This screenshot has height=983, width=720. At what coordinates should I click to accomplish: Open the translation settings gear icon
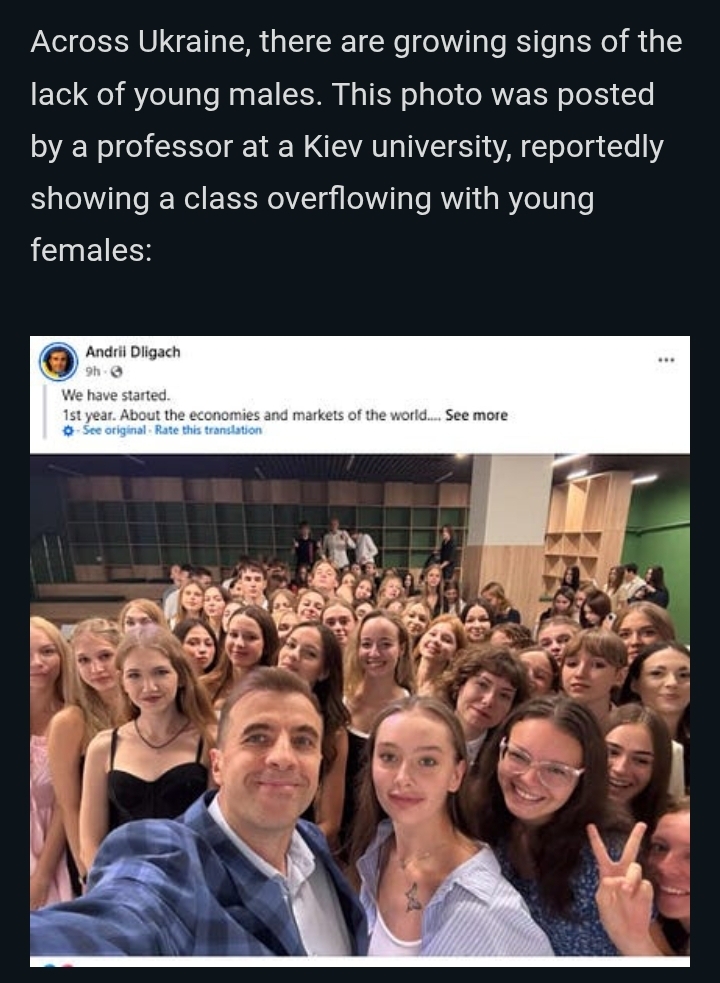click(x=68, y=430)
